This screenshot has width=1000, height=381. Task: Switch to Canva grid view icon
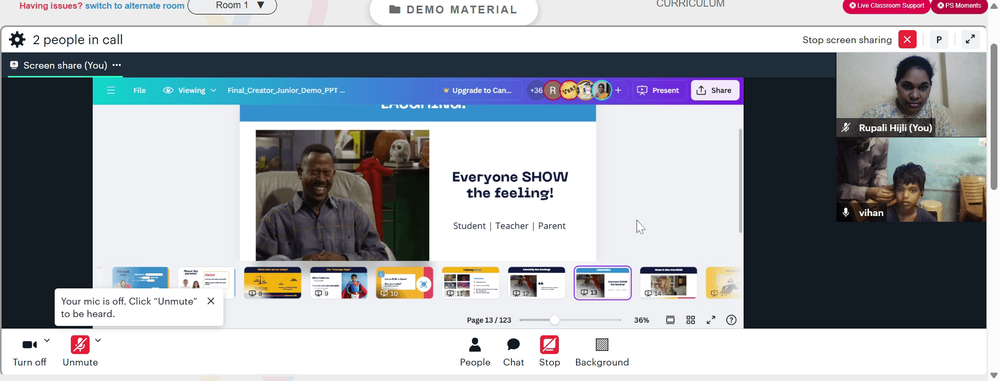(x=691, y=320)
